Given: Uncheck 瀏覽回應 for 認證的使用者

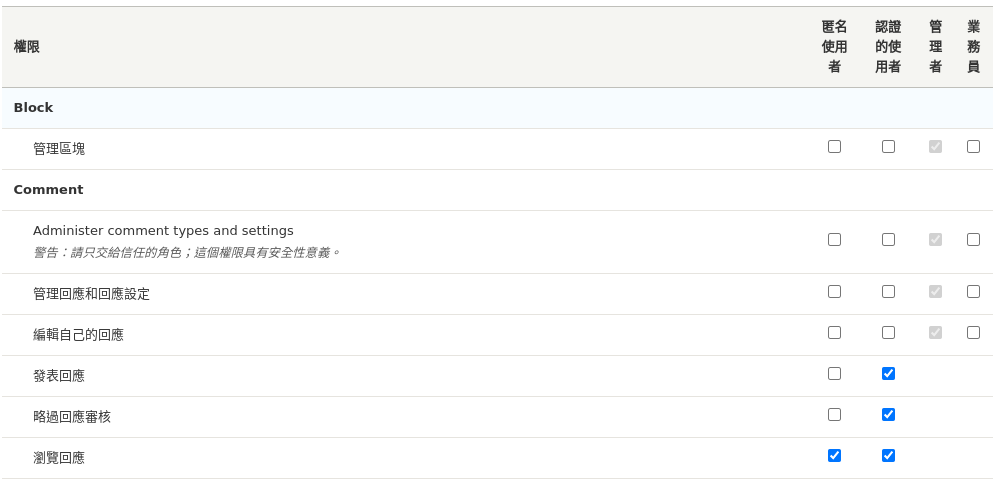Looking at the screenshot, I should coord(888,455).
